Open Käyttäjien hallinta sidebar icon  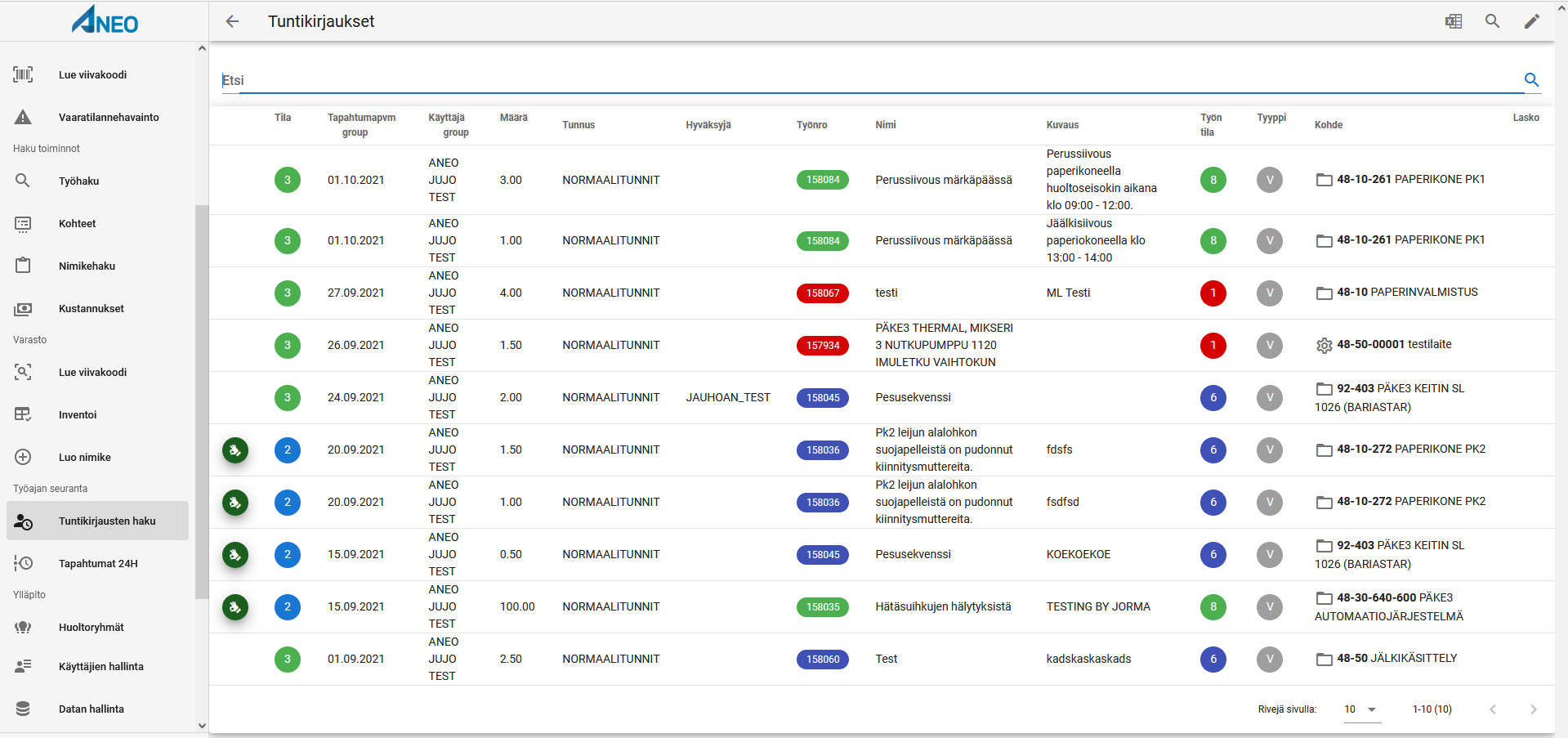(23, 666)
